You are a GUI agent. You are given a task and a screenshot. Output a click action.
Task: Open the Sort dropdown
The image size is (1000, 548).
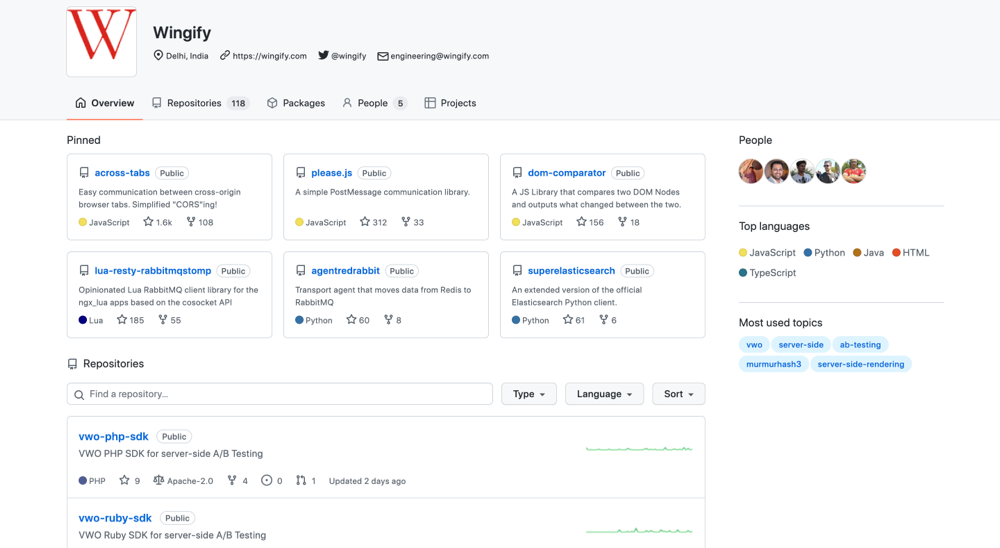pyautogui.click(x=679, y=394)
